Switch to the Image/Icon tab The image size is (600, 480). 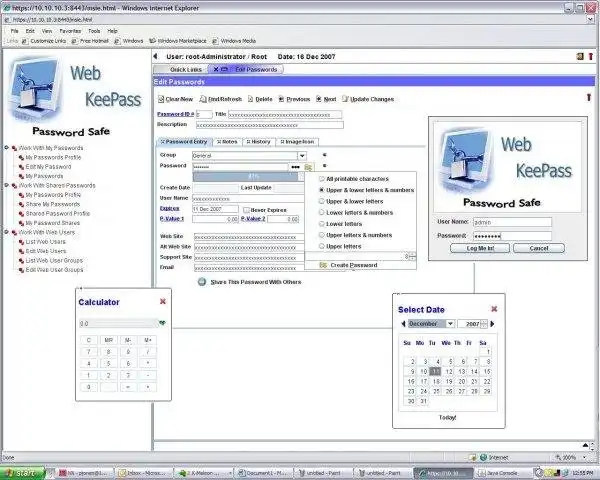tap(297, 142)
